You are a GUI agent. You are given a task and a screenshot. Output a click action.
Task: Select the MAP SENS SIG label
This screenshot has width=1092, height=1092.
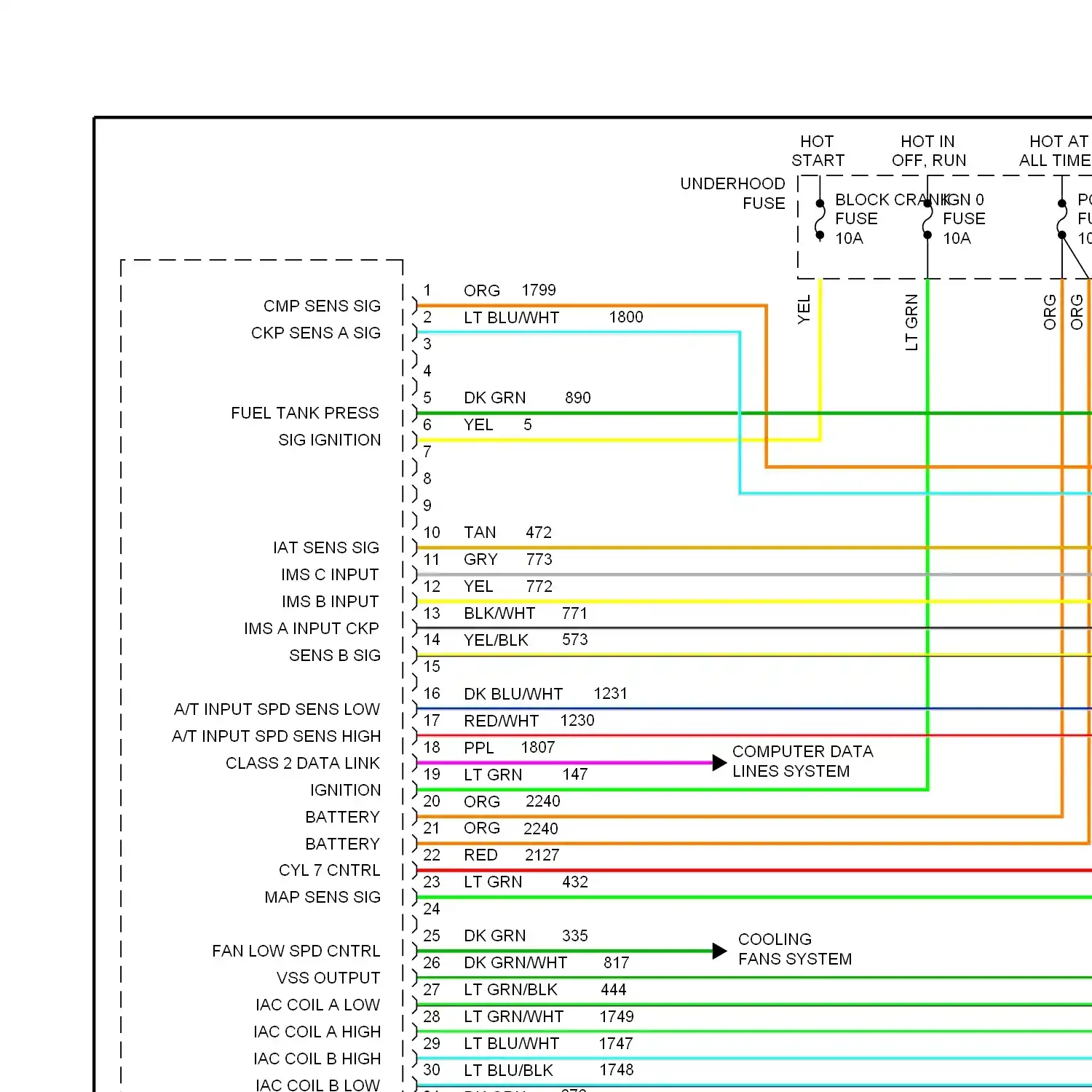323,897
